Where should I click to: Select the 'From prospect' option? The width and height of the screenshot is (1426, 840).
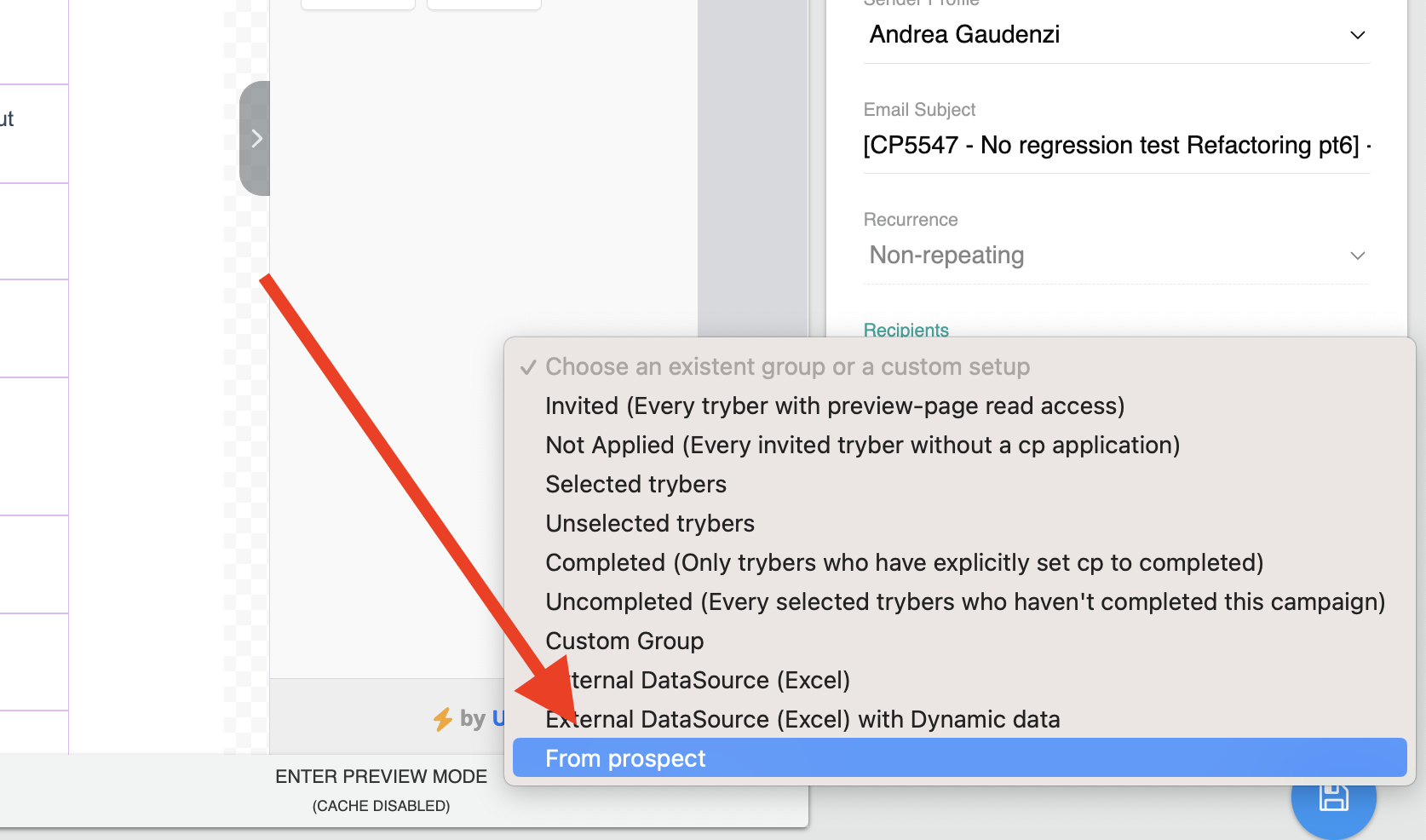tap(959, 758)
